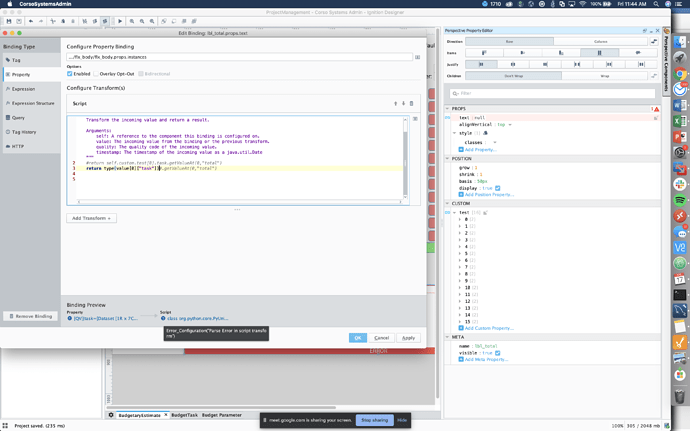
Task: Cancel the Edit Binding dialog
Action: pyautogui.click(x=381, y=338)
